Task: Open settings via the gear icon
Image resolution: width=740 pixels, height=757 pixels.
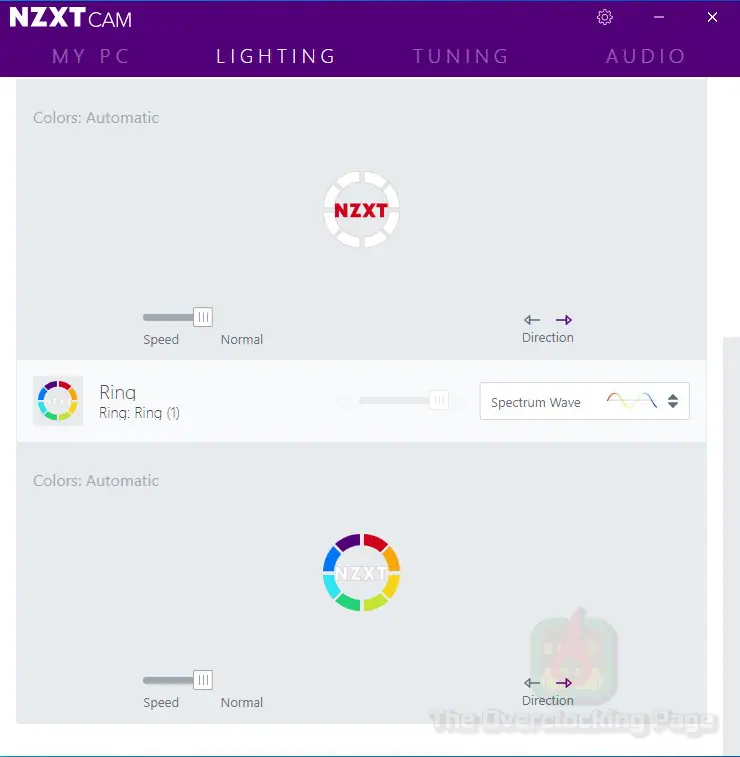Action: (x=604, y=17)
